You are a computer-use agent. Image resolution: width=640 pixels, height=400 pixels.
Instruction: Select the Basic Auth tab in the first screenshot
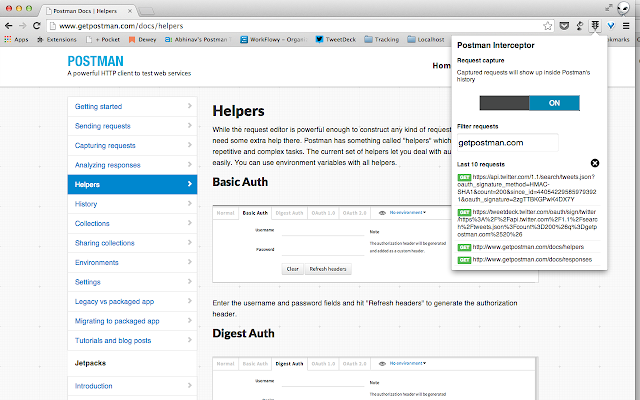pyautogui.click(x=255, y=213)
